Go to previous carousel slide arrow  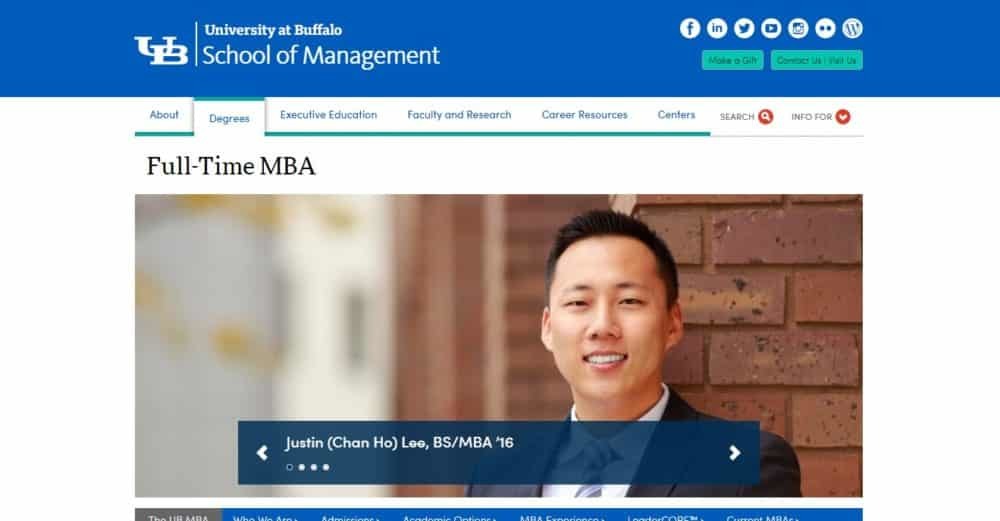point(262,453)
